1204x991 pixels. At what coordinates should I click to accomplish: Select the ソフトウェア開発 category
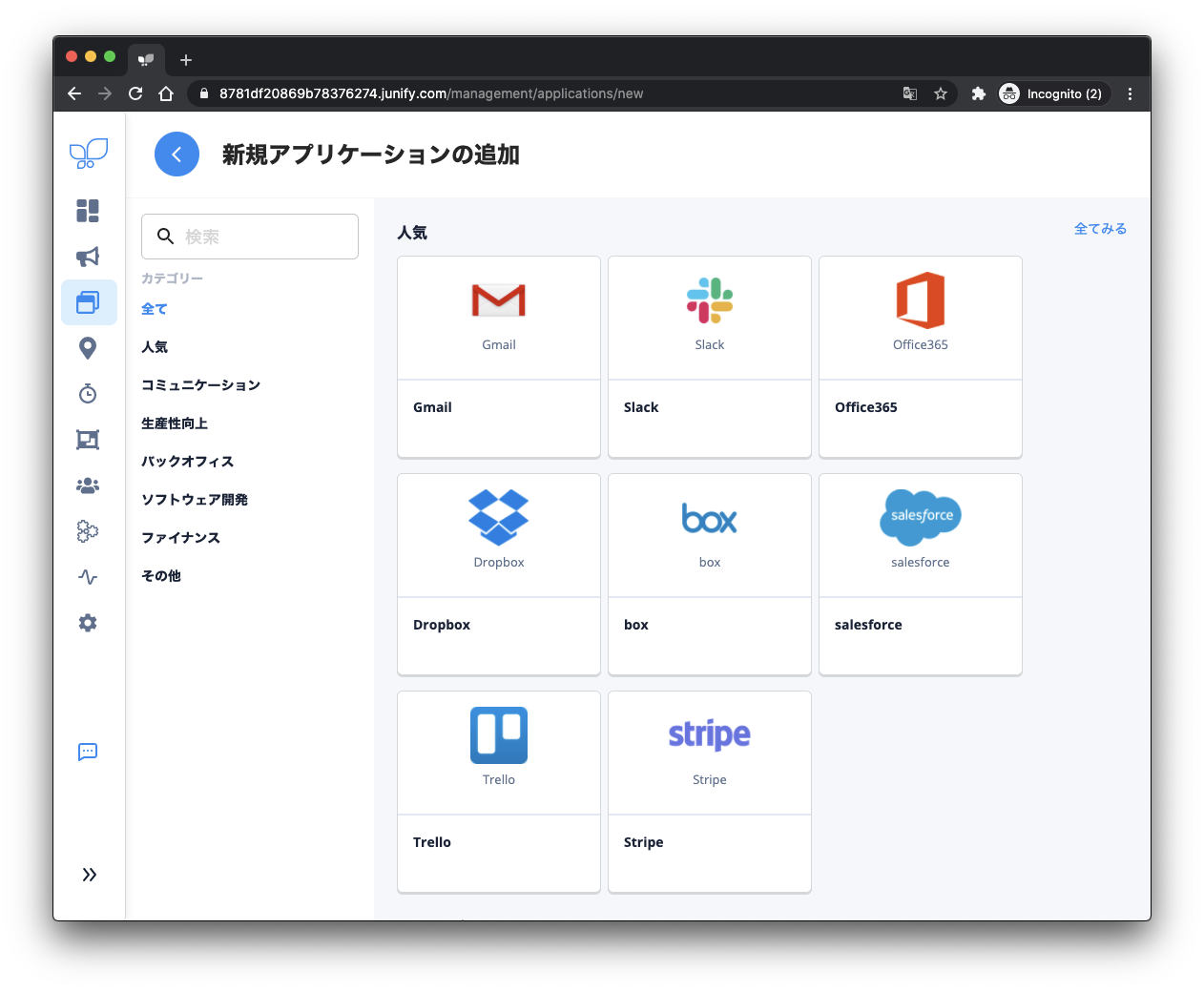coord(195,500)
